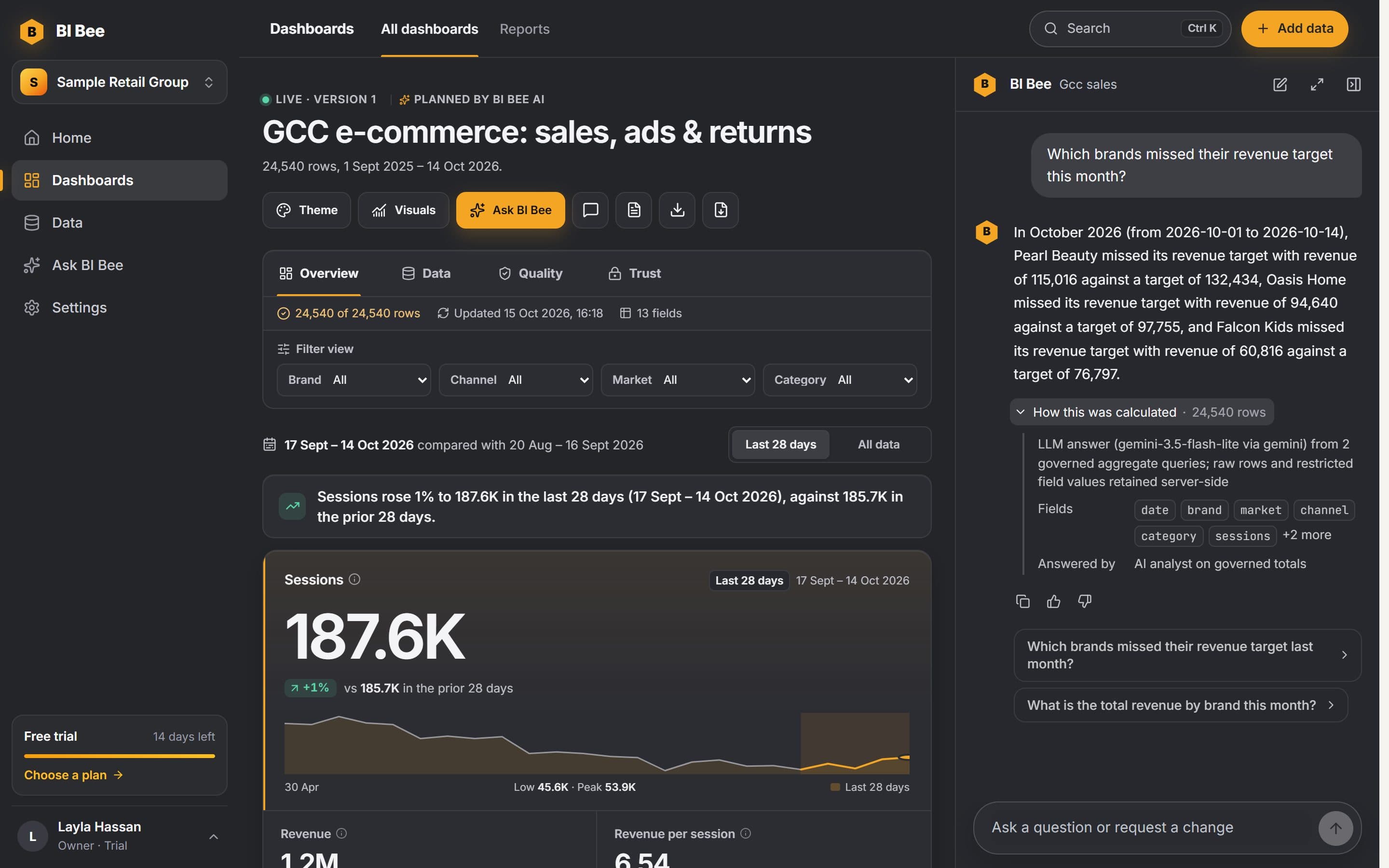Open the Category filter dropdown
The image size is (1389, 868).
point(840,380)
